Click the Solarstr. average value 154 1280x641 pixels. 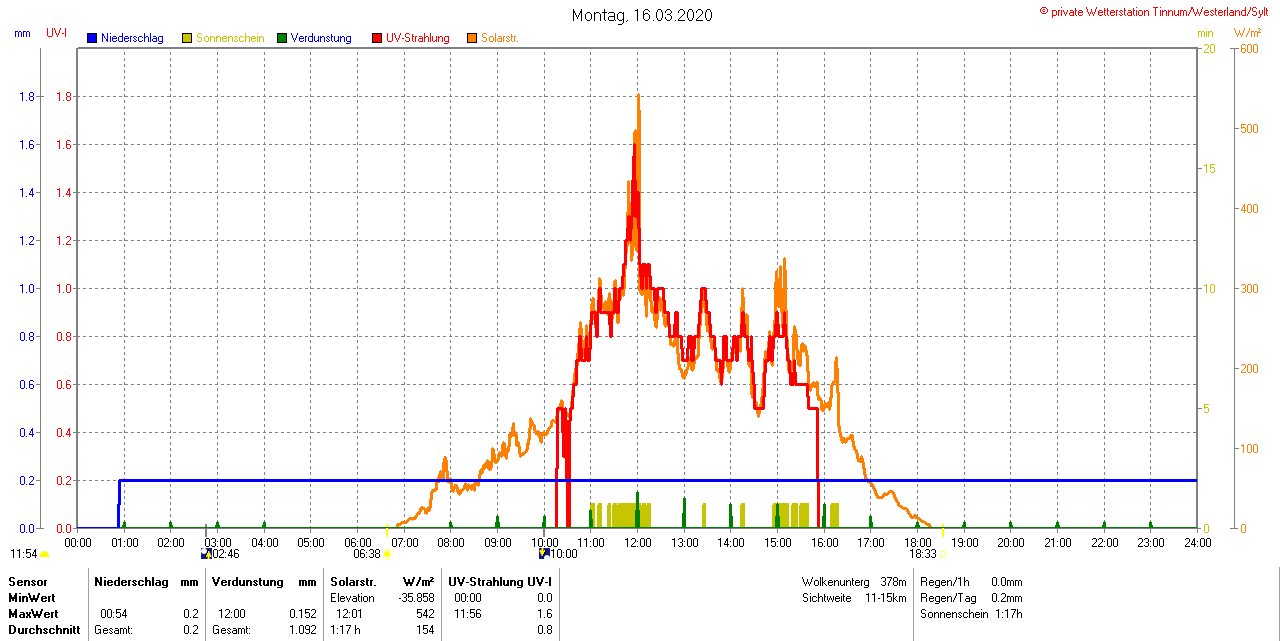(425, 630)
